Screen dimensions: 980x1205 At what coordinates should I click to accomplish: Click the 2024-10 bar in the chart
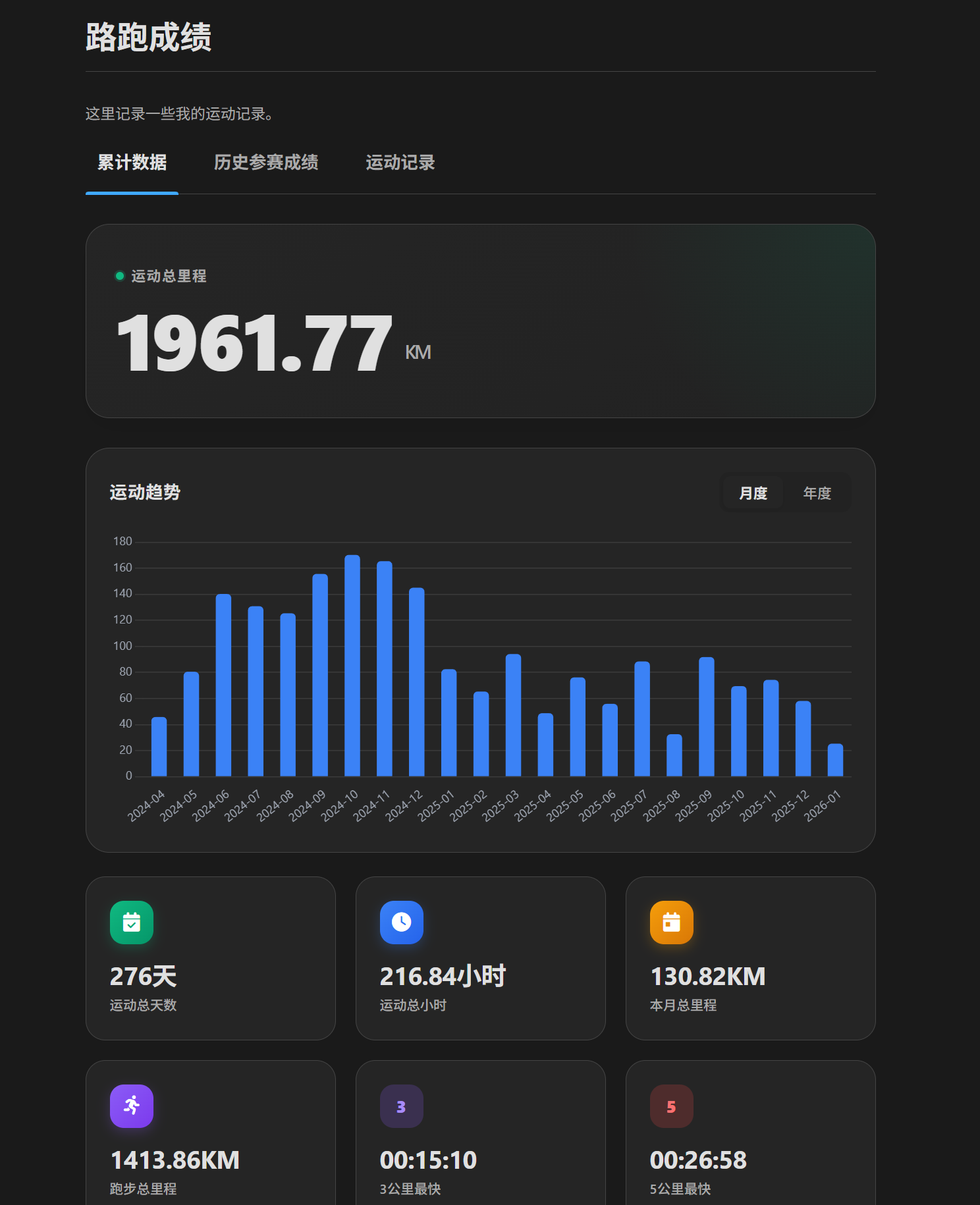pyautogui.click(x=352, y=665)
